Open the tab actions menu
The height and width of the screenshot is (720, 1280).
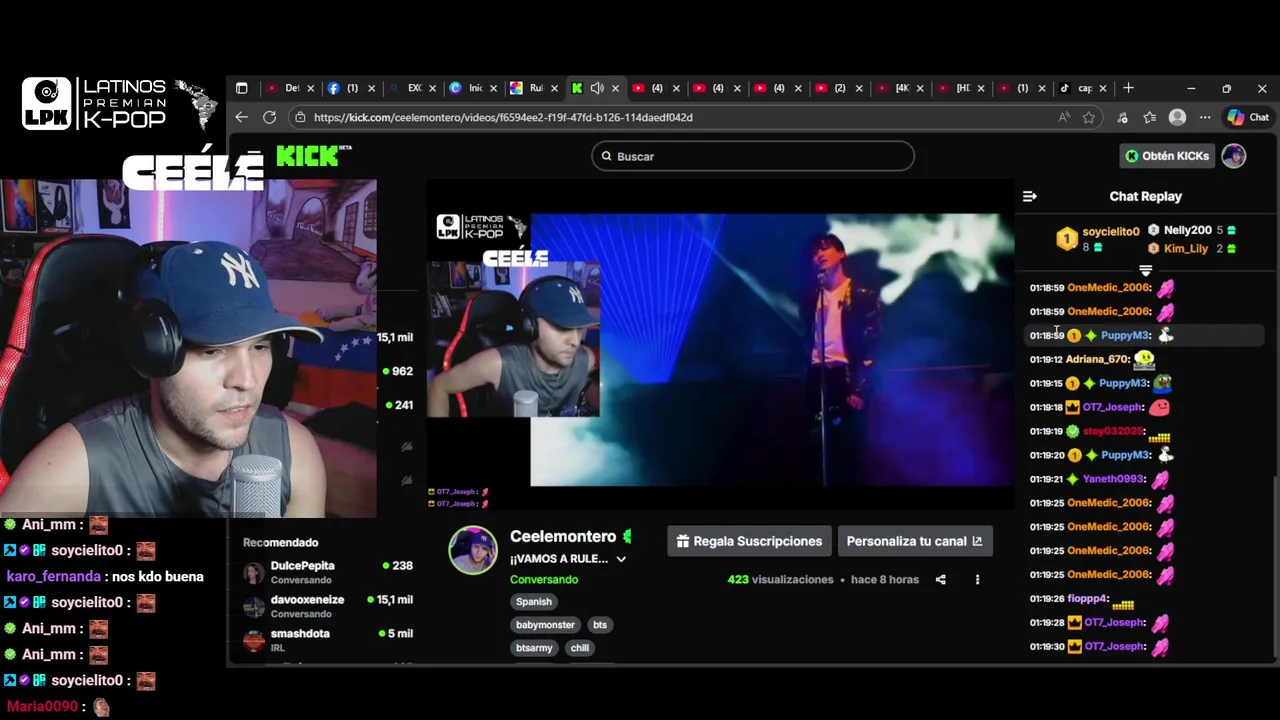click(x=241, y=88)
